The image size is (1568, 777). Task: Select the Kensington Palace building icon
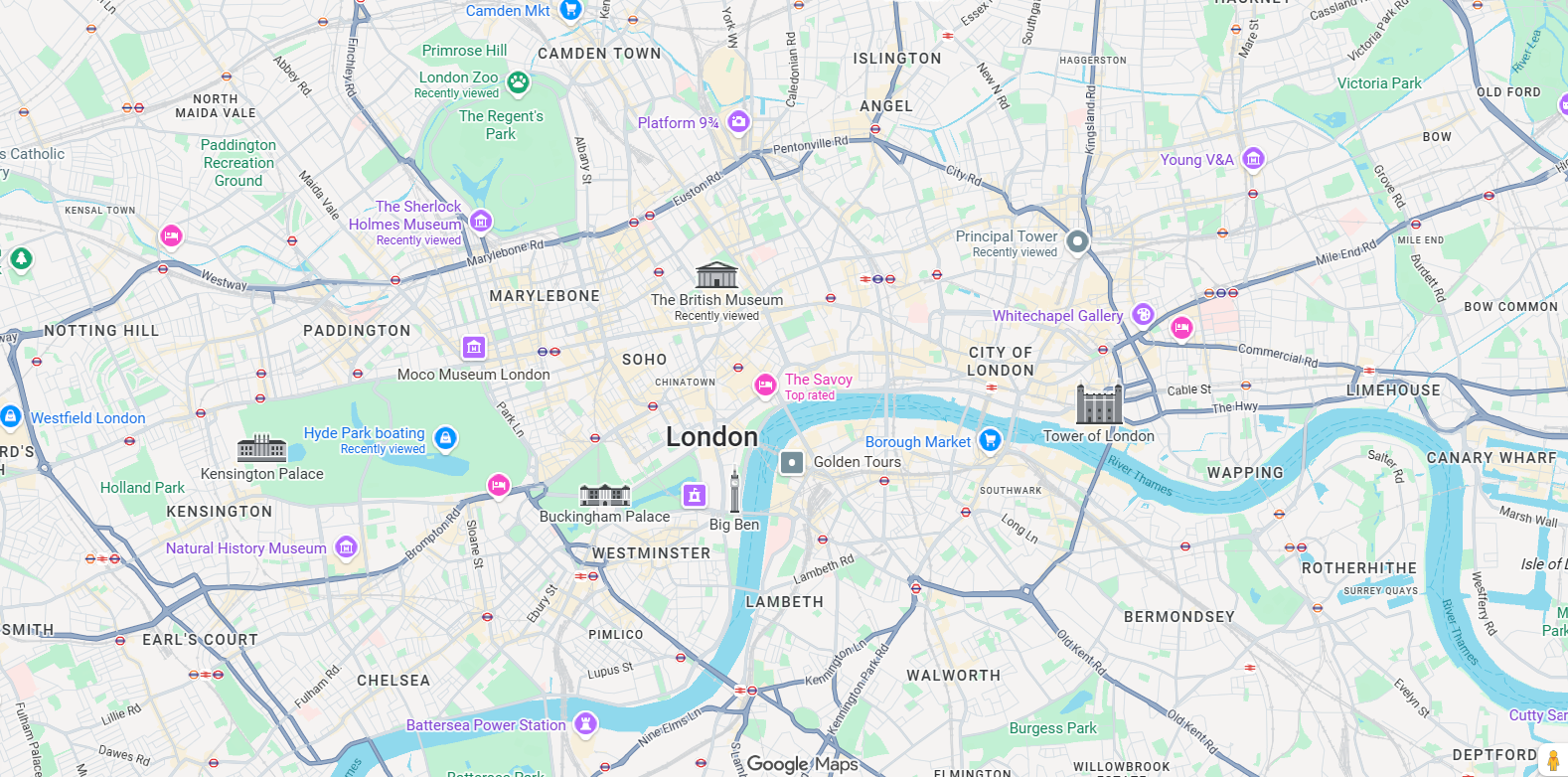(x=261, y=448)
